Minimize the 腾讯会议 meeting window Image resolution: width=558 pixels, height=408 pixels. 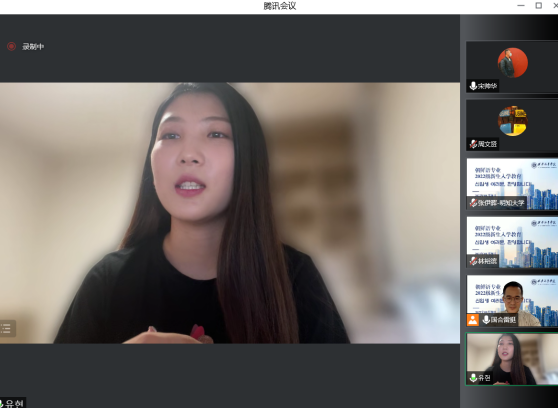[x=521, y=5]
